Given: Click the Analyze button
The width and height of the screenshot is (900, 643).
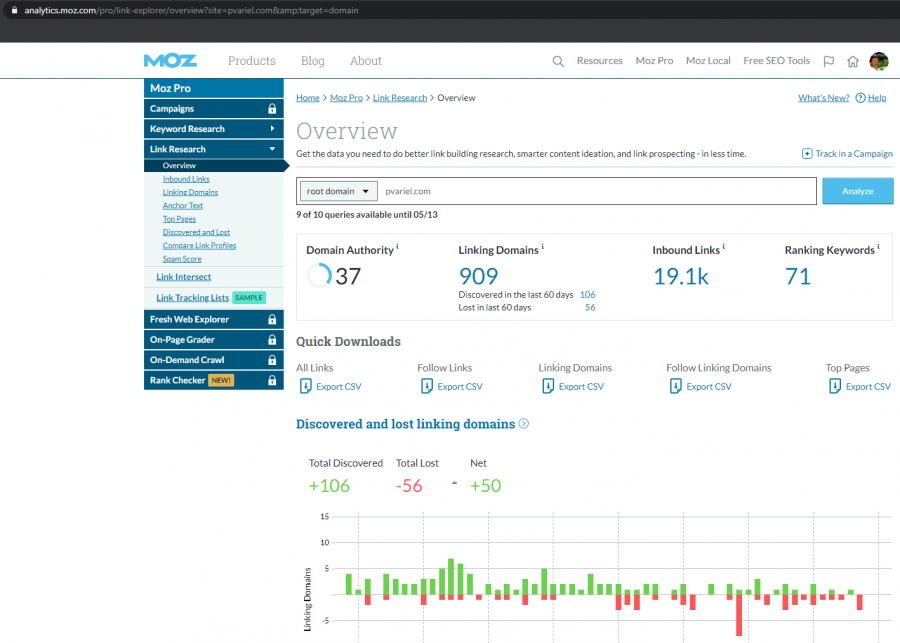Looking at the screenshot, I should (858, 191).
